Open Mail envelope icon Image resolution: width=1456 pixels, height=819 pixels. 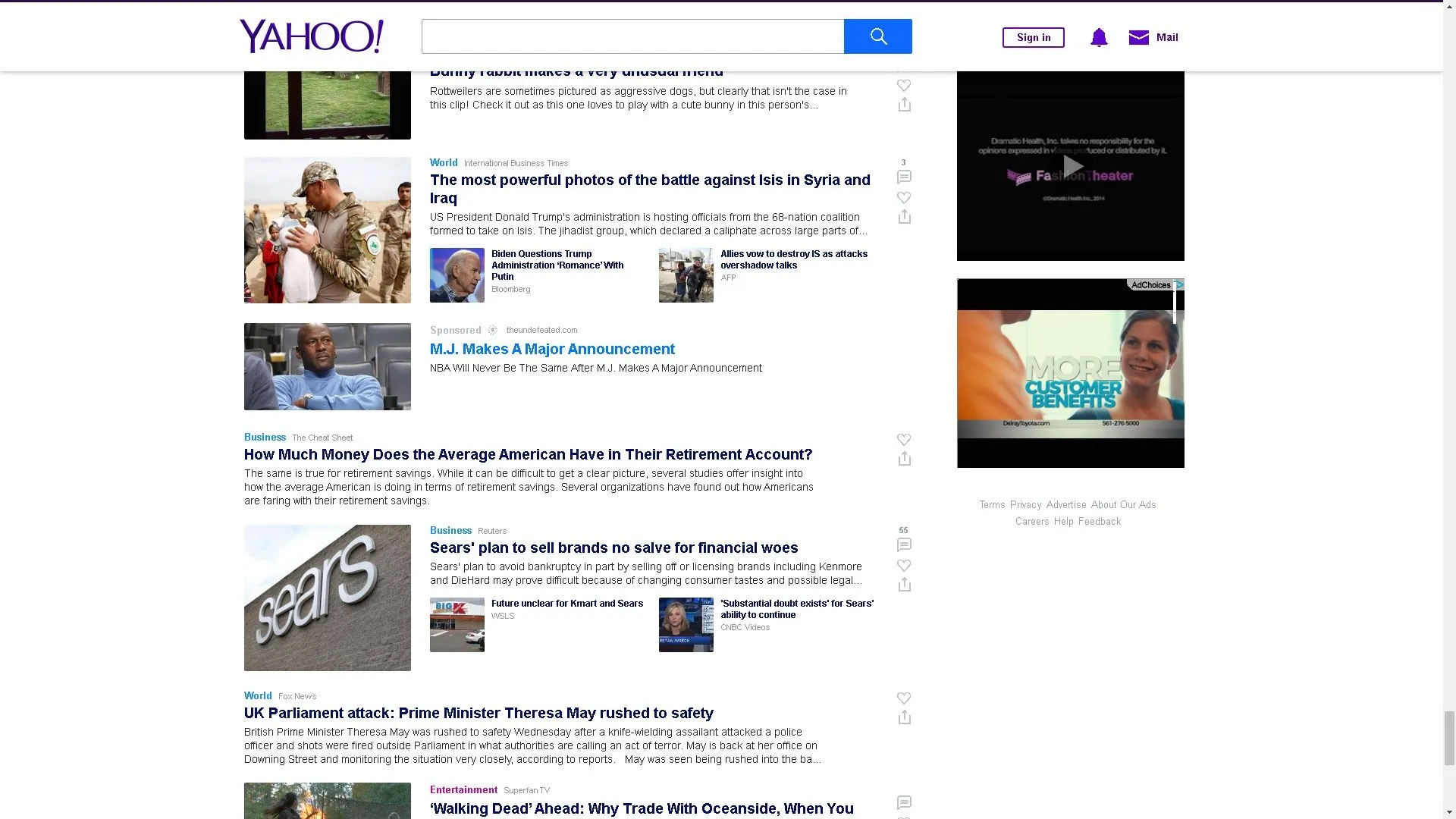pos(1138,37)
